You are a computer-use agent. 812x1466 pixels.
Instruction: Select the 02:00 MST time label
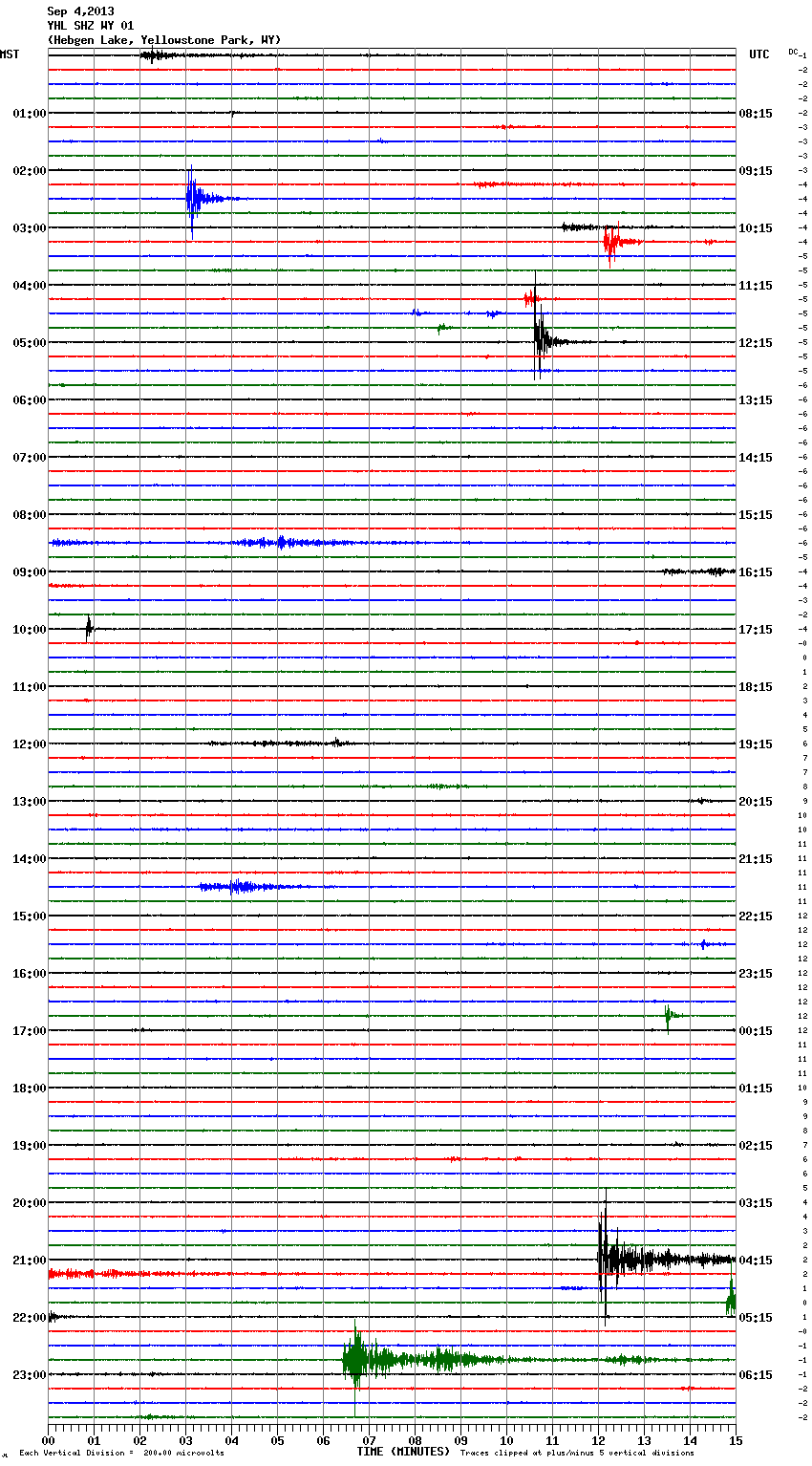[x=30, y=171]
